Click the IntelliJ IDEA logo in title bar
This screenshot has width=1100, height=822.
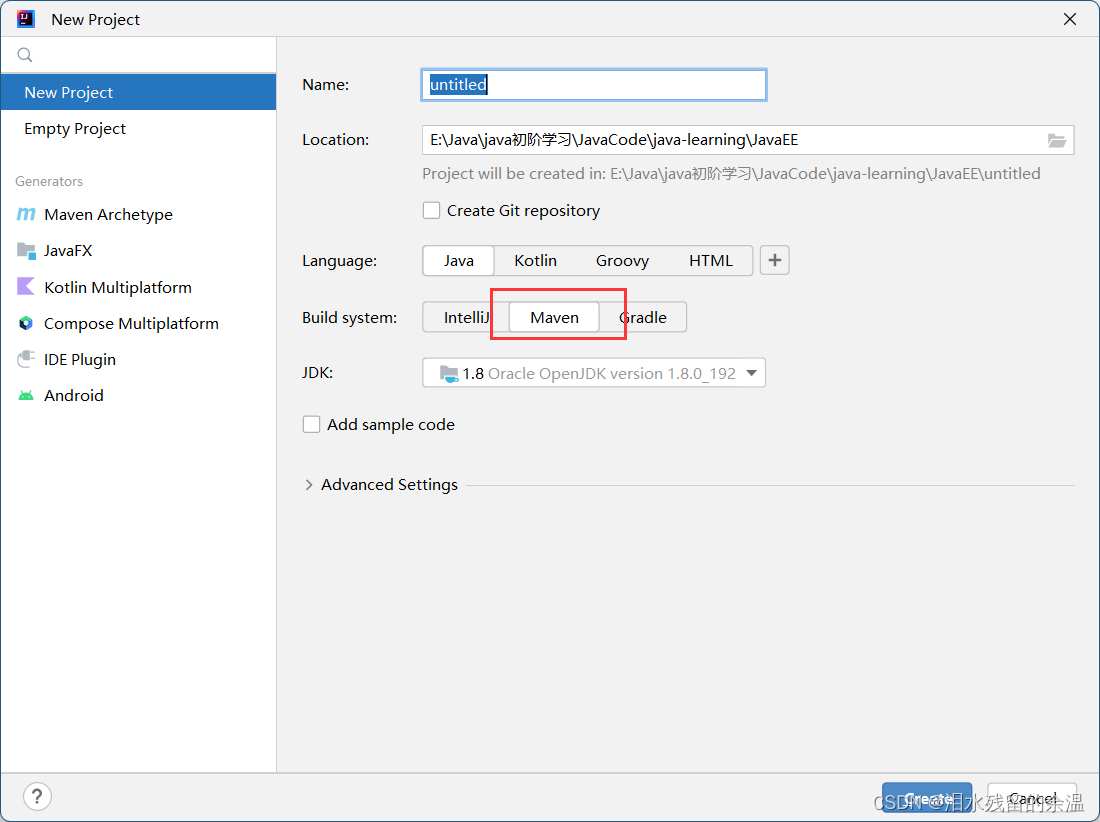click(26, 19)
